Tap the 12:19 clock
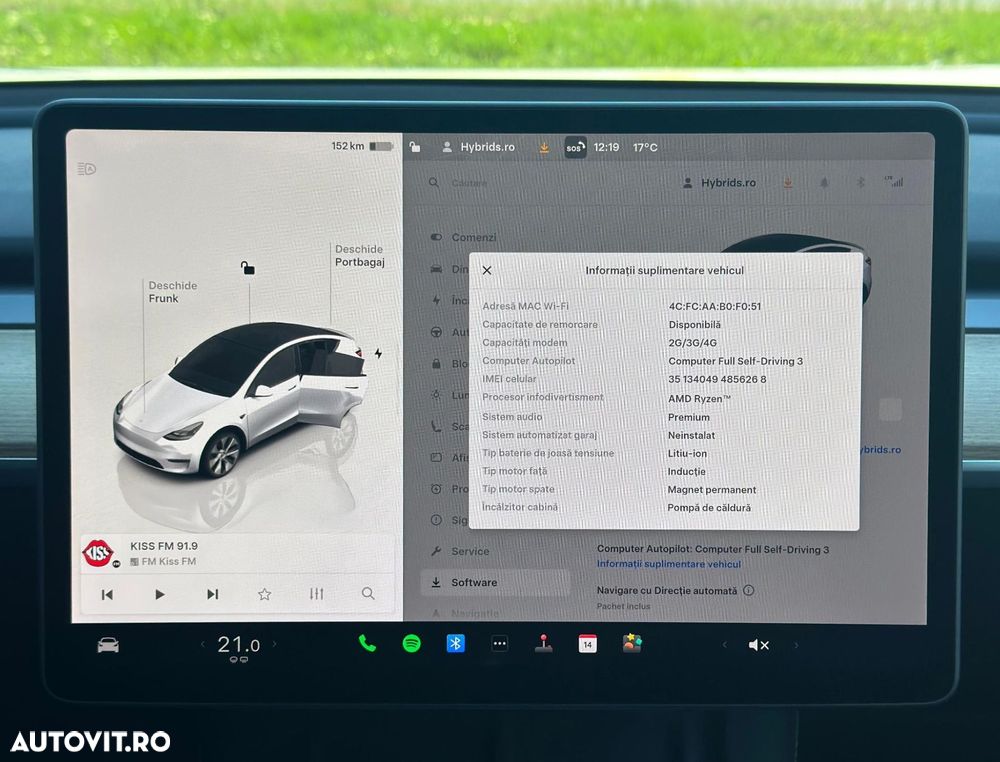Viewport: 1000px width, 762px height. (x=606, y=147)
